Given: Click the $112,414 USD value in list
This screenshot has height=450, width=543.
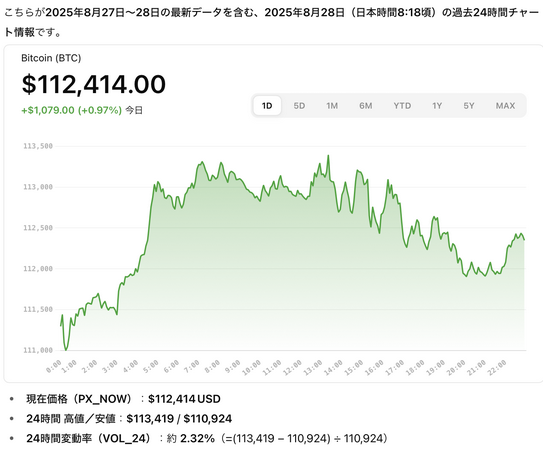Looking at the screenshot, I should 184,399.
